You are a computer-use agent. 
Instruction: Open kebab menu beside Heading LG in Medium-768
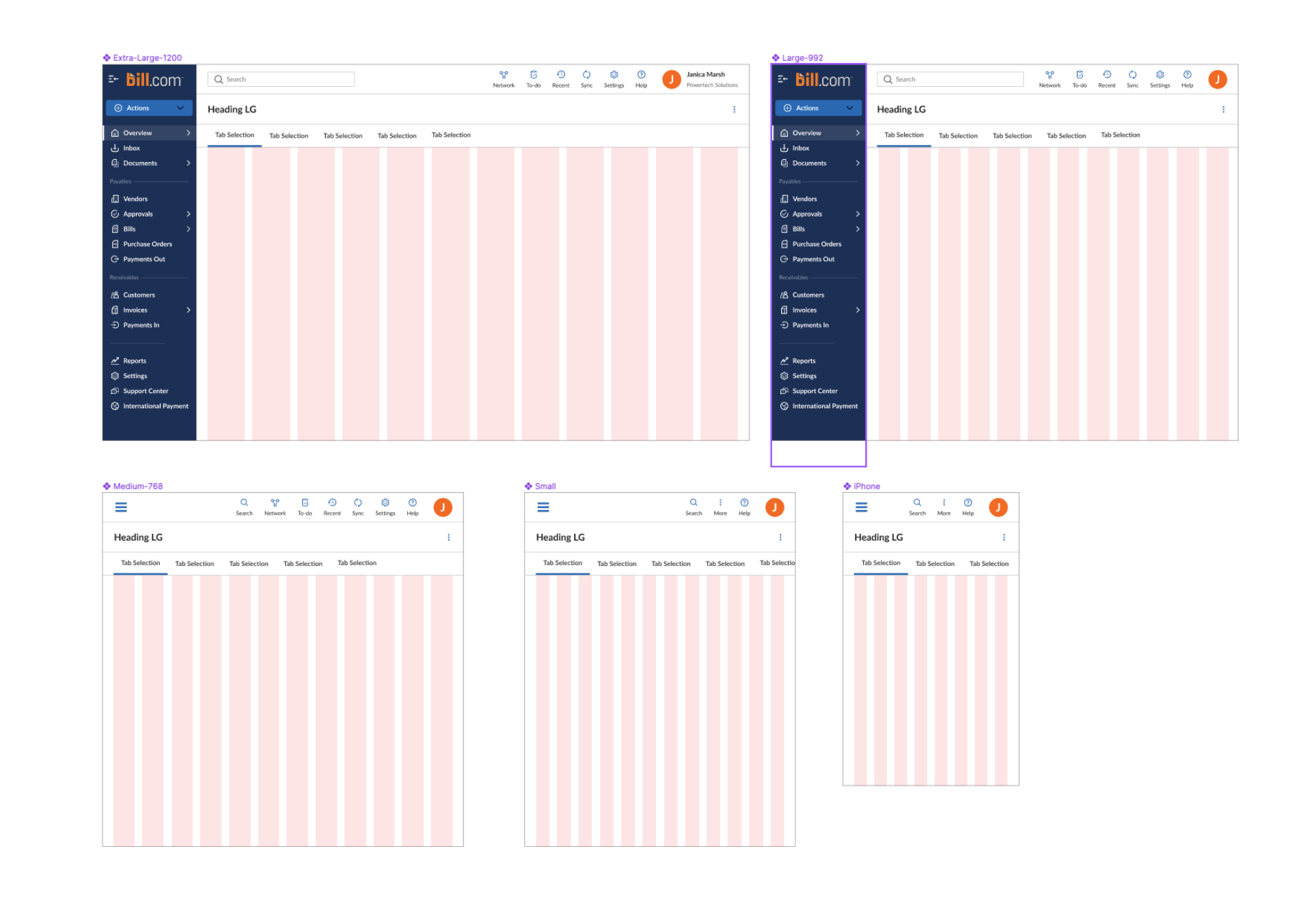[448, 537]
